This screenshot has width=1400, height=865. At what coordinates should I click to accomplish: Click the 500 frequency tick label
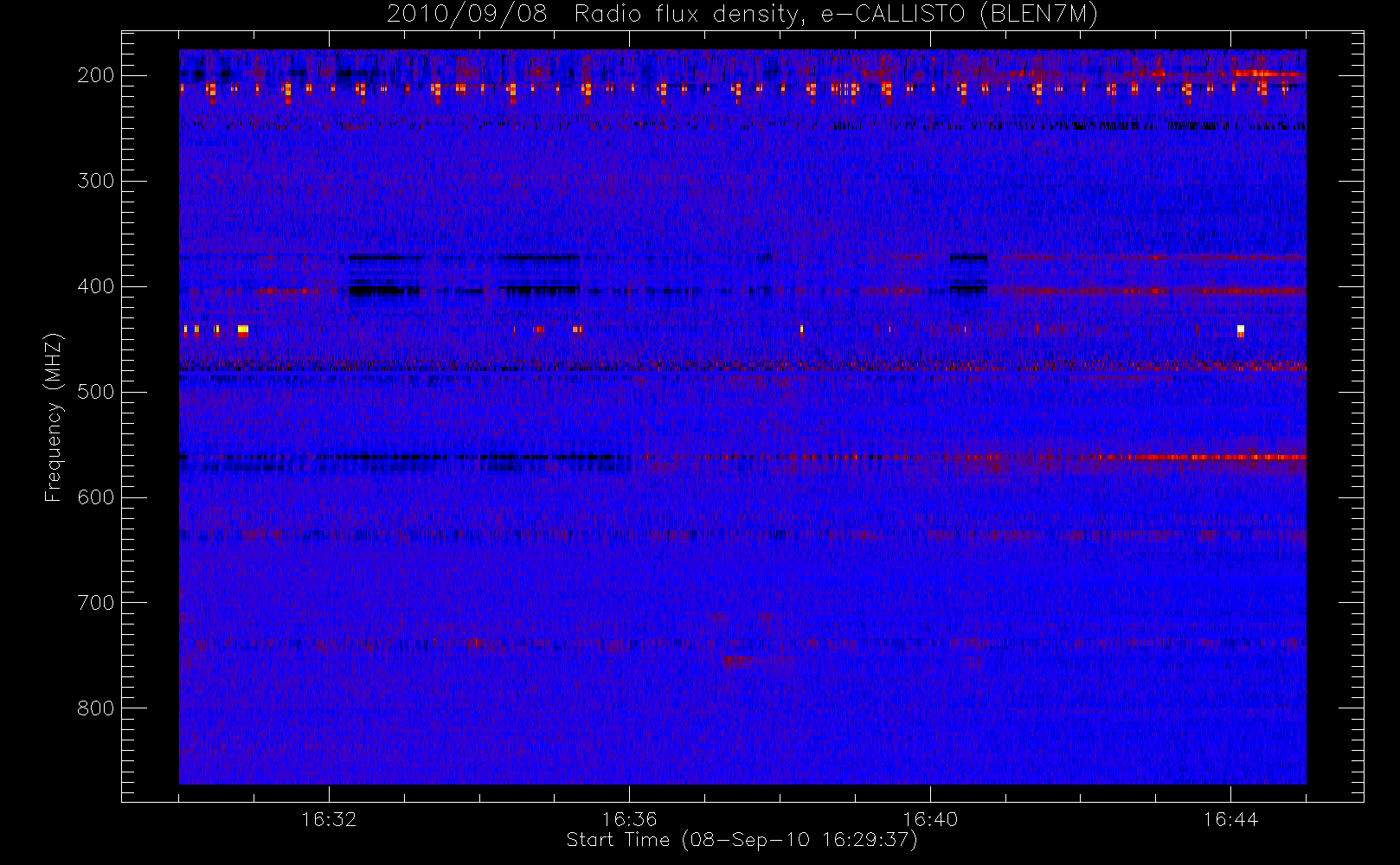[x=96, y=392]
